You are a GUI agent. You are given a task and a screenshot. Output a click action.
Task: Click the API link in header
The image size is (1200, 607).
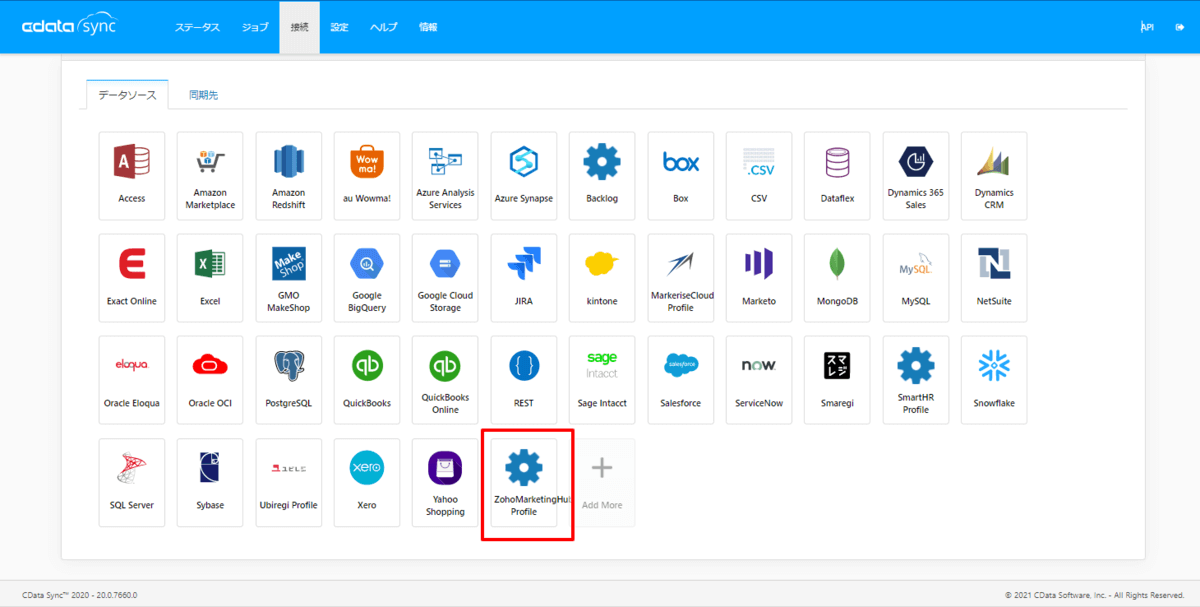tap(1147, 27)
